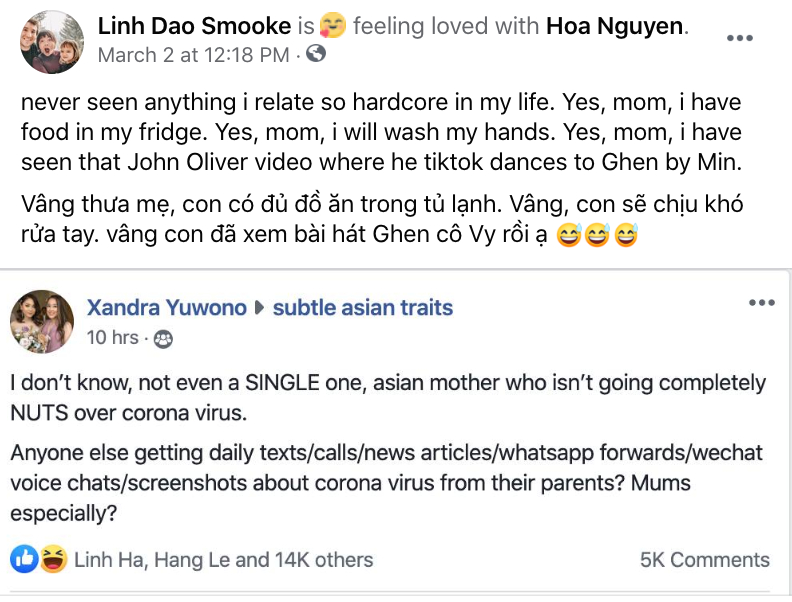Image resolution: width=792 pixels, height=602 pixels.
Task: Open Hoa Nguyen's profile link
Action: click(615, 26)
